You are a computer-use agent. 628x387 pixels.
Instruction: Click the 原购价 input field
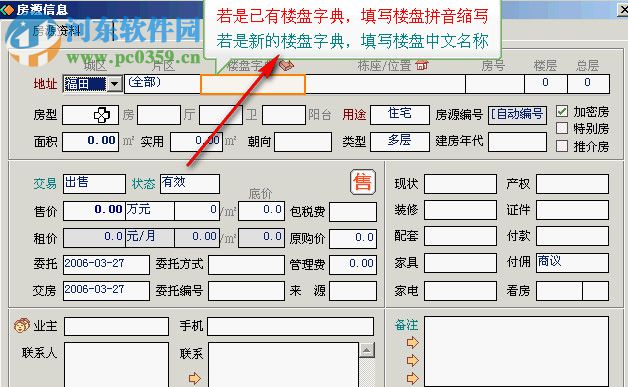[353, 238]
